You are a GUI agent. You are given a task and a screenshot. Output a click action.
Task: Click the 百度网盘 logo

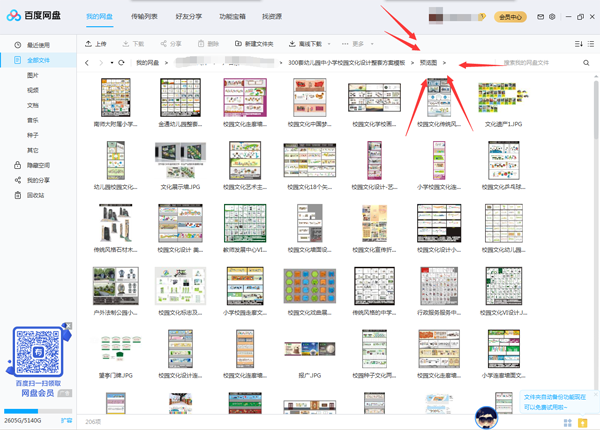pyautogui.click(x=34, y=15)
